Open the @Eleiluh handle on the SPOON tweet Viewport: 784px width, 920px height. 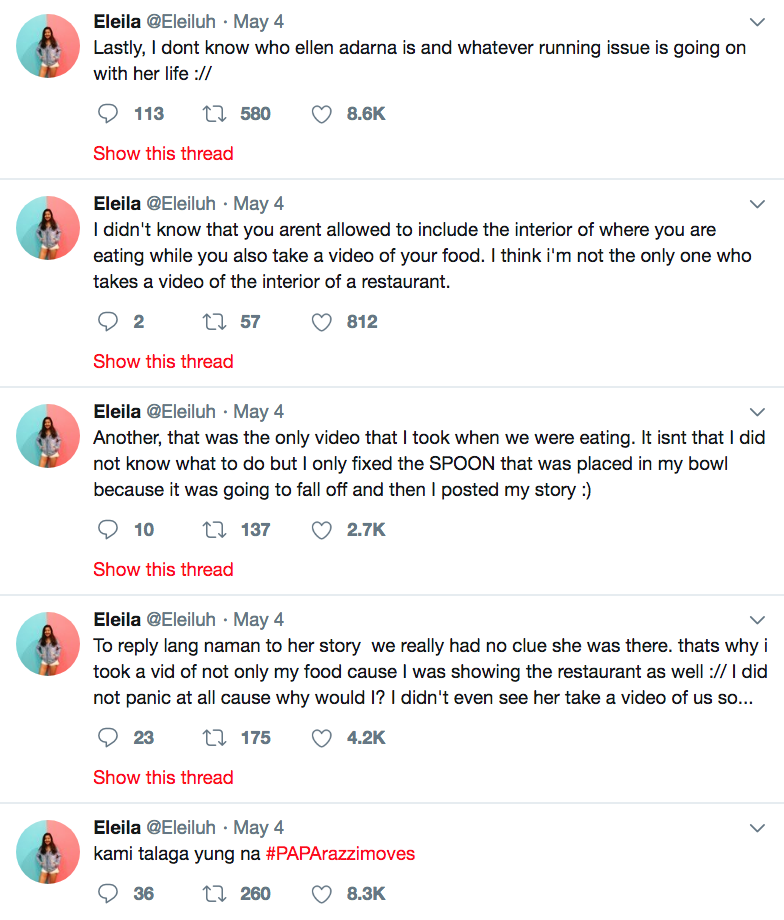point(181,412)
